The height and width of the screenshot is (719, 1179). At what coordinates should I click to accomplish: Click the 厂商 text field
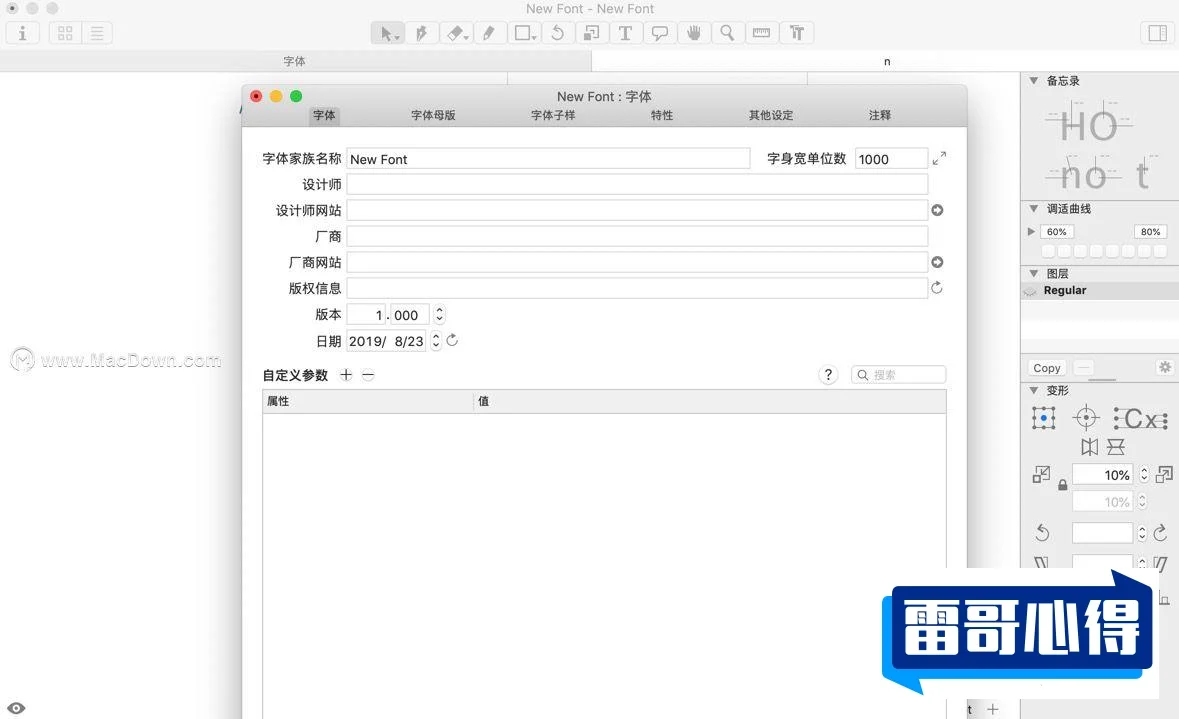pos(637,236)
